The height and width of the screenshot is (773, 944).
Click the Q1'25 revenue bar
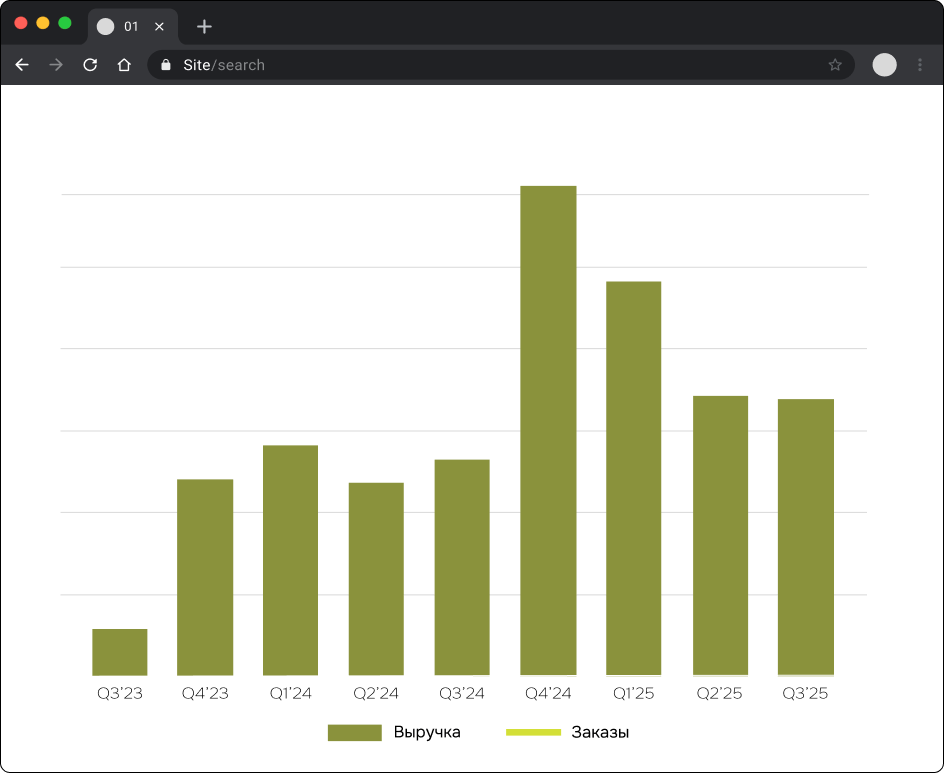tap(633, 478)
